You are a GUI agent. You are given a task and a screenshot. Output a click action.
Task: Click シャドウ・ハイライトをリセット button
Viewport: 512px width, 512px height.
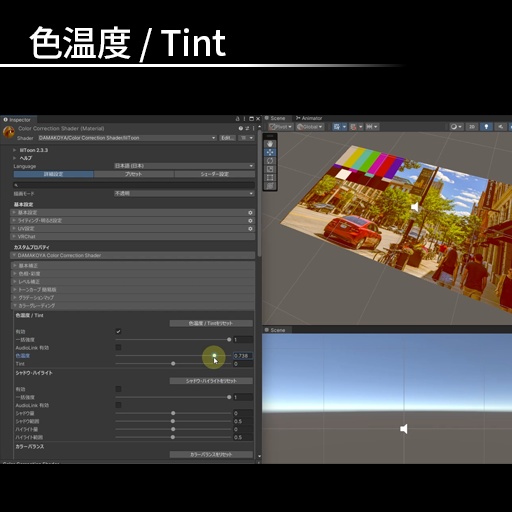[211, 381]
